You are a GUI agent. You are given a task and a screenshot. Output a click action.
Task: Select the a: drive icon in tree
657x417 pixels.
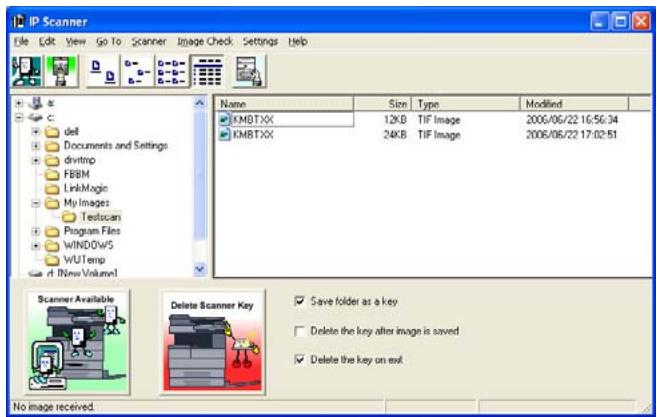36,103
